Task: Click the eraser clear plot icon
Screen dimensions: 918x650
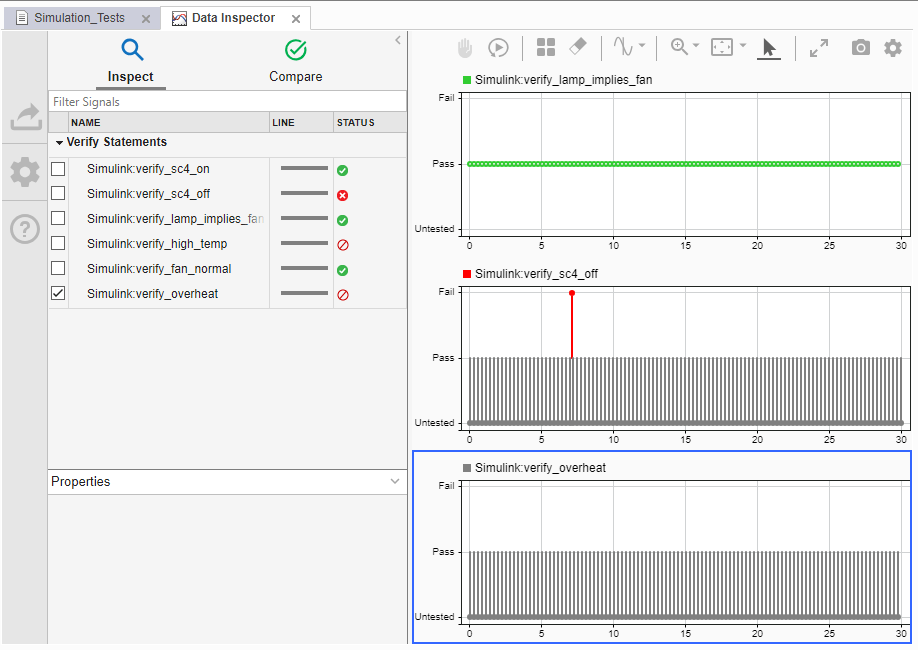Action: [x=577, y=47]
